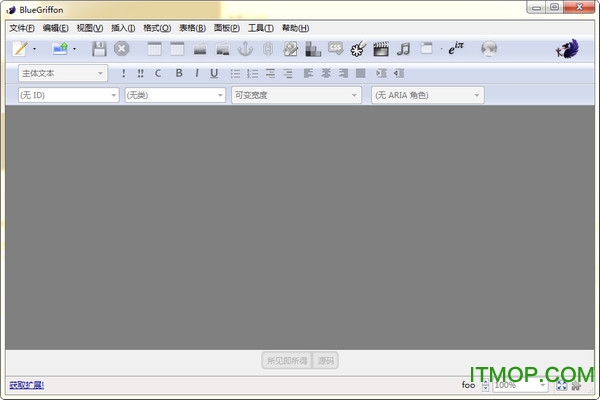Click the 可变宽度 font width field

coord(296,95)
